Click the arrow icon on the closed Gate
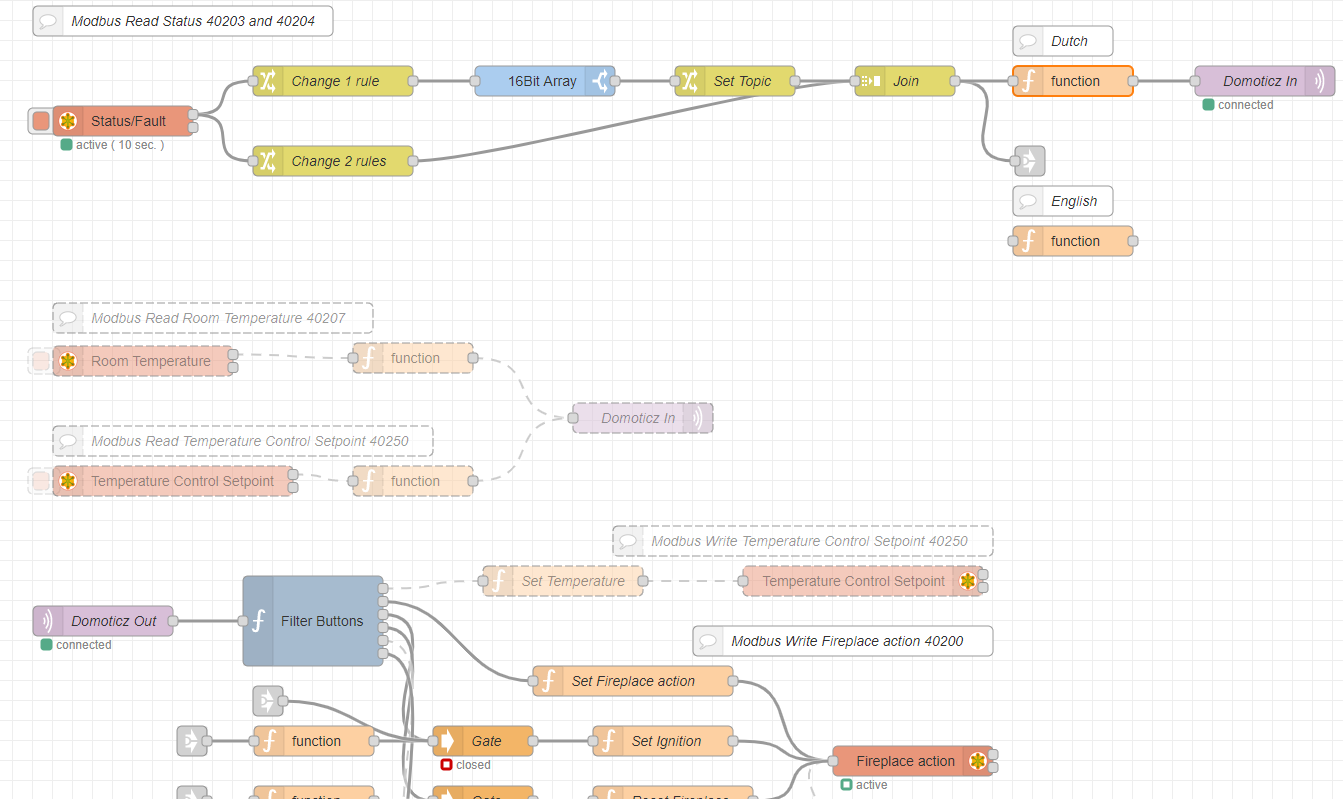This screenshot has height=799, width=1343. click(x=448, y=741)
